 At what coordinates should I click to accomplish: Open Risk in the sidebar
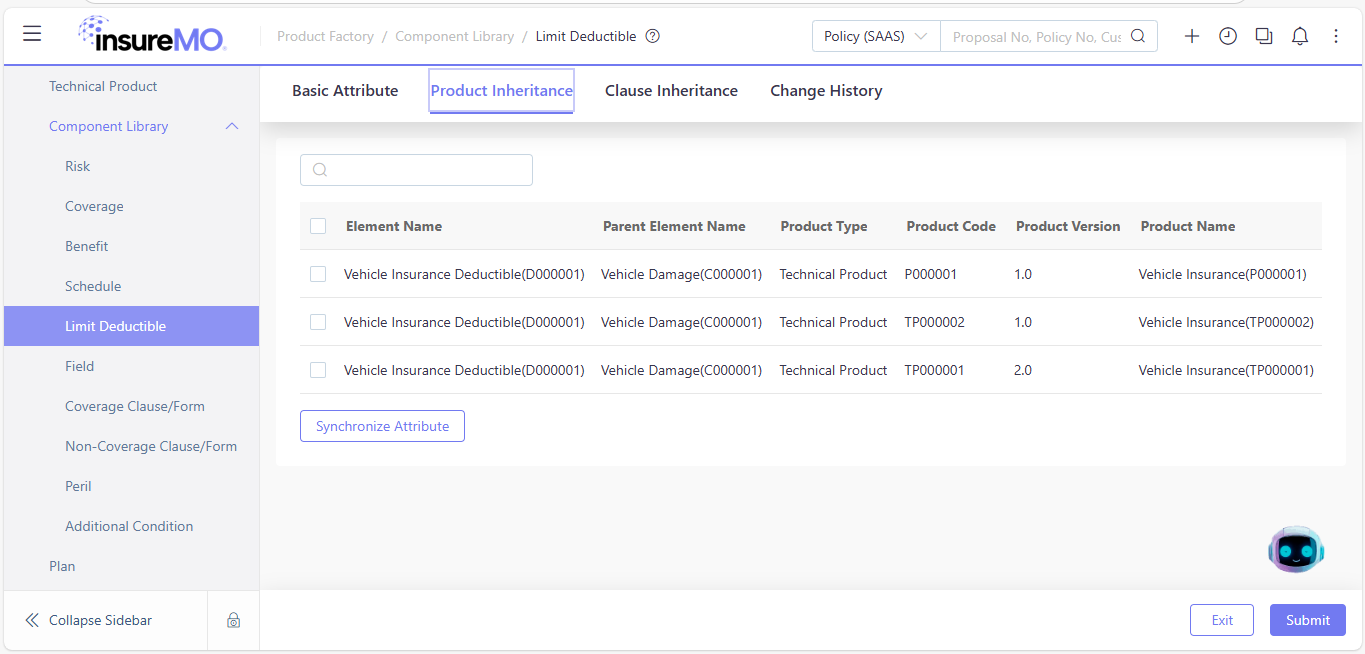(78, 166)
